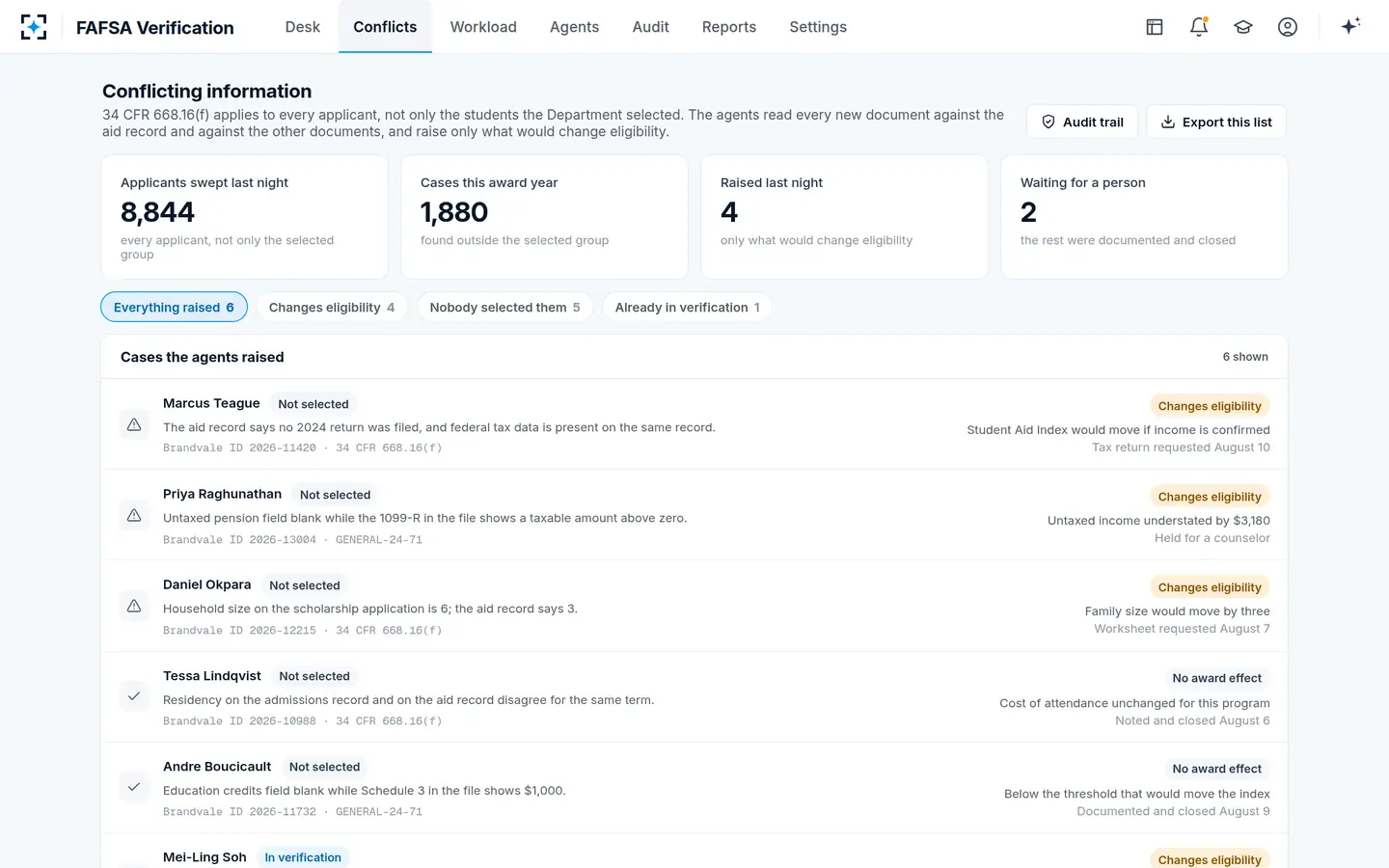Image resolution: width=1389 pixels, height=868 pixels.
Task: Select the Everything raised filter chip
Action: [174, 307]
